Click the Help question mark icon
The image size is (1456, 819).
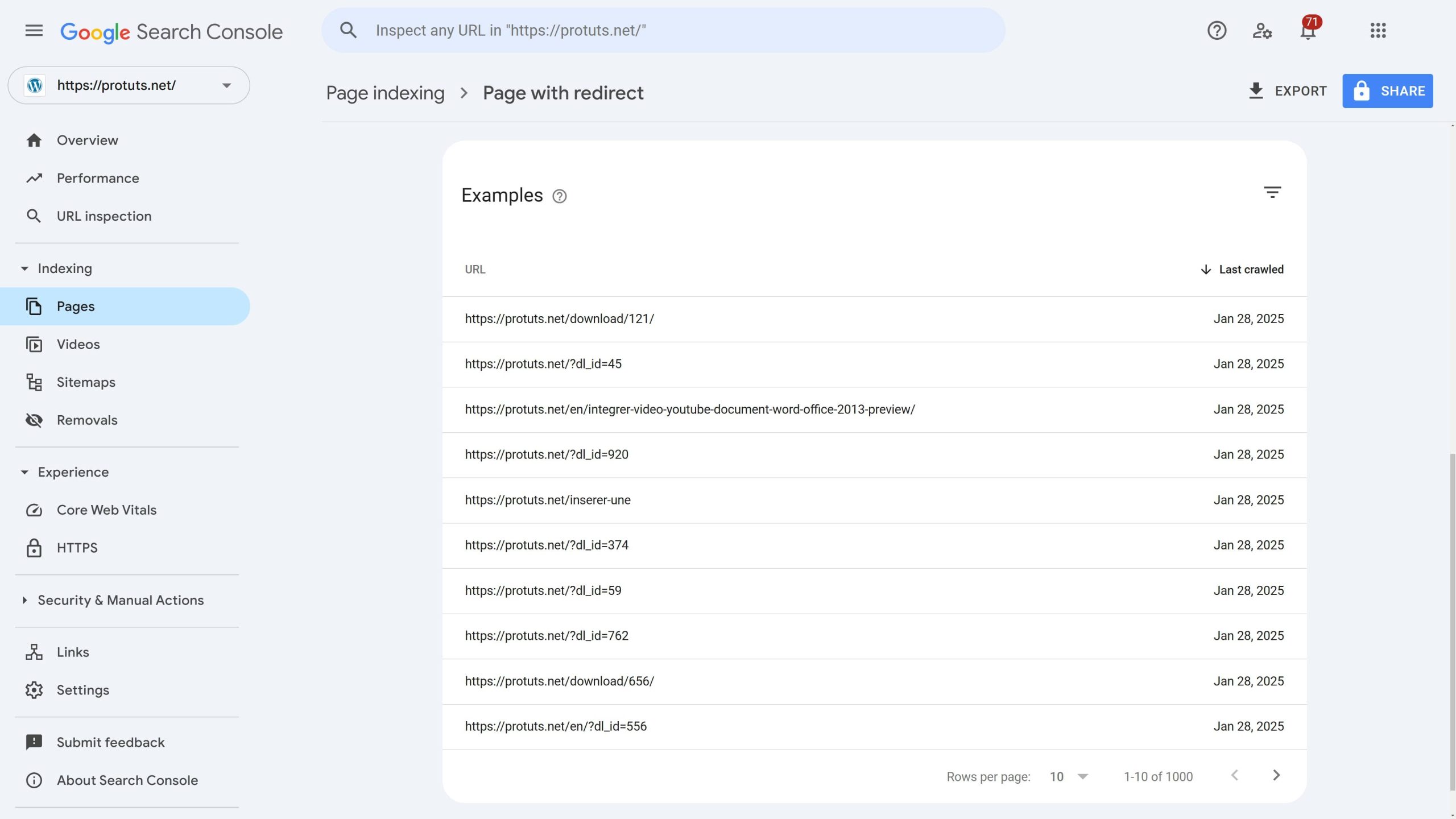coord(1217,31)
